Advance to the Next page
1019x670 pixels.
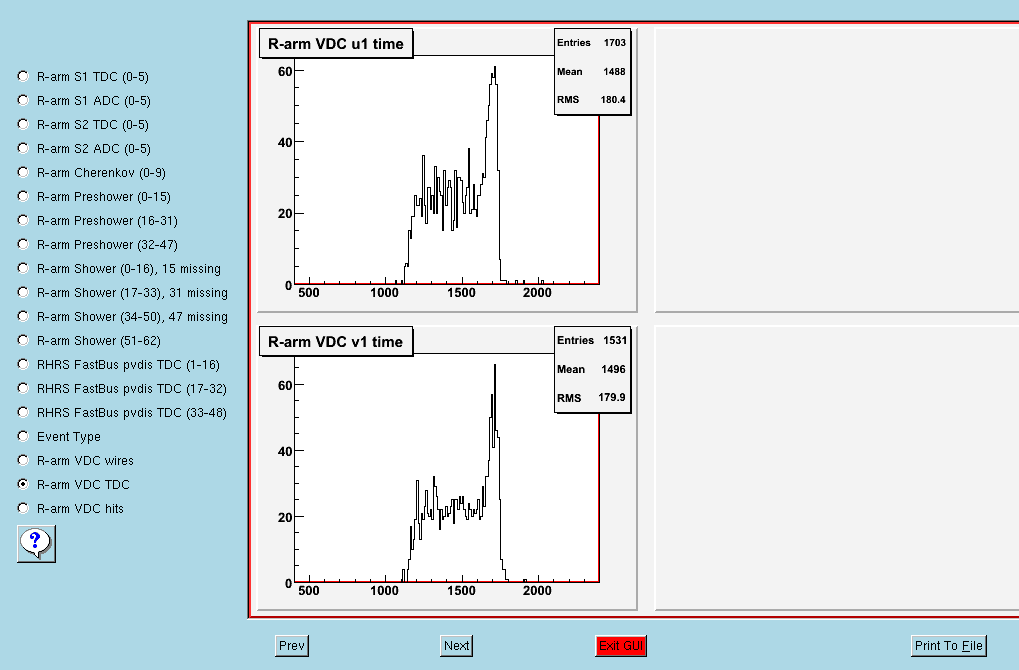(x=456, y=646)
